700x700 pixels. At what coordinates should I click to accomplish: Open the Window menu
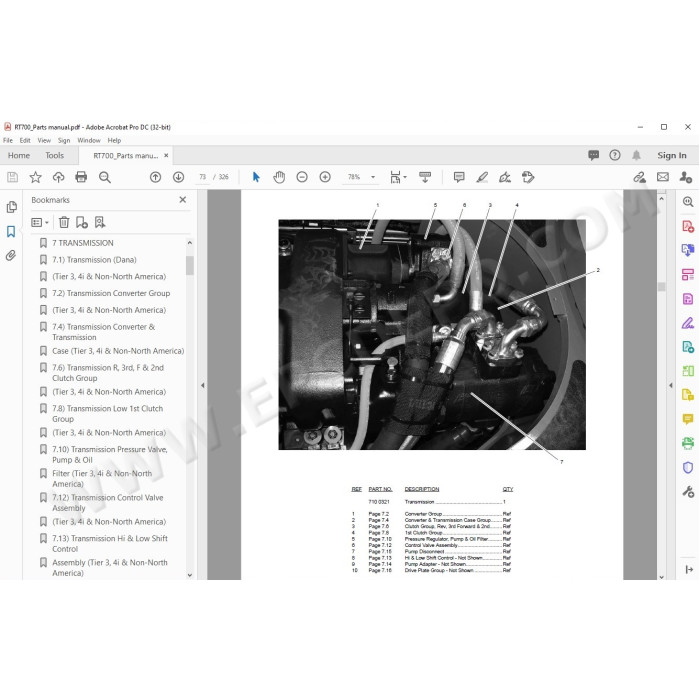pos(89,140)
